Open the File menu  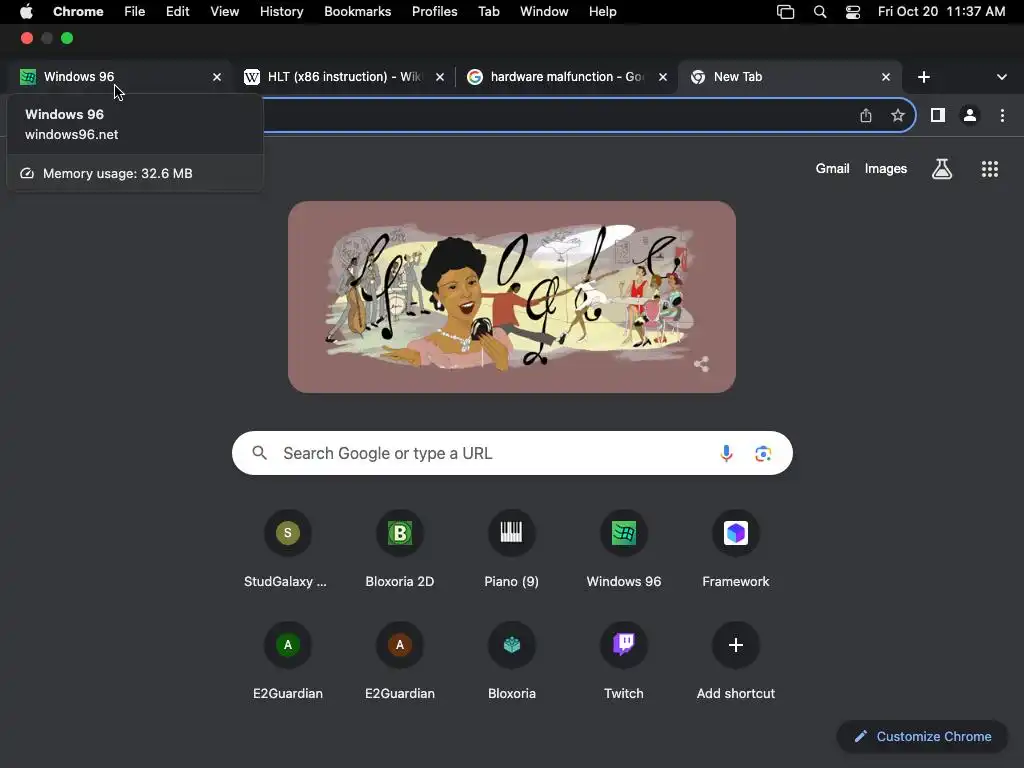tap(135, 12)
